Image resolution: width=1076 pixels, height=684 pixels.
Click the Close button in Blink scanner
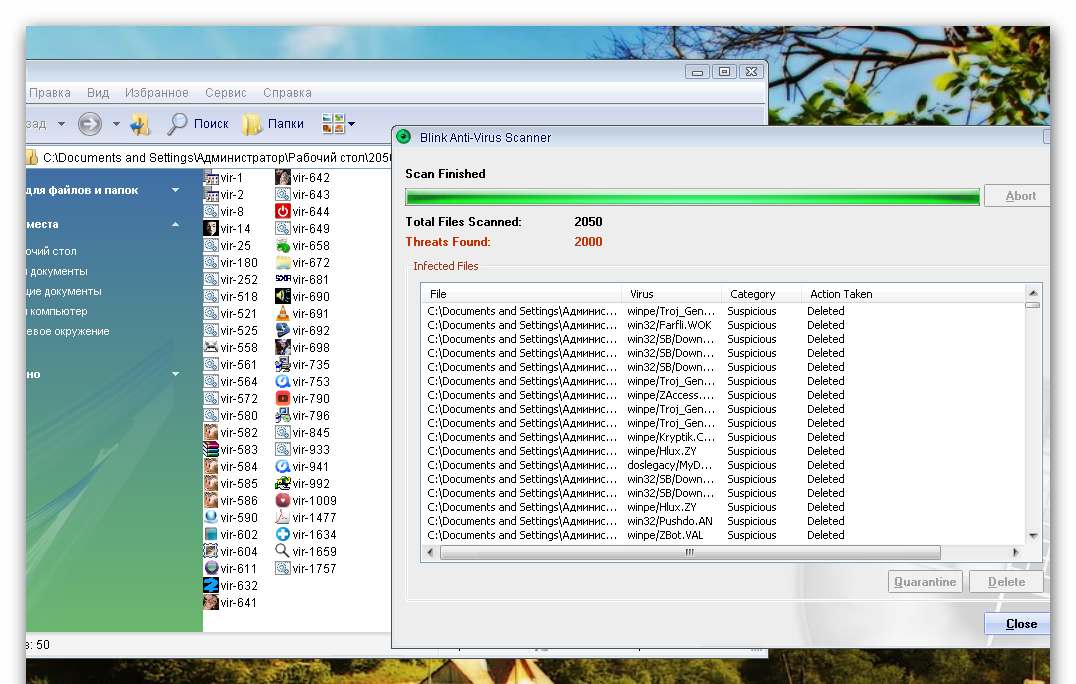pyautogui.click(x=1018, y=624)
